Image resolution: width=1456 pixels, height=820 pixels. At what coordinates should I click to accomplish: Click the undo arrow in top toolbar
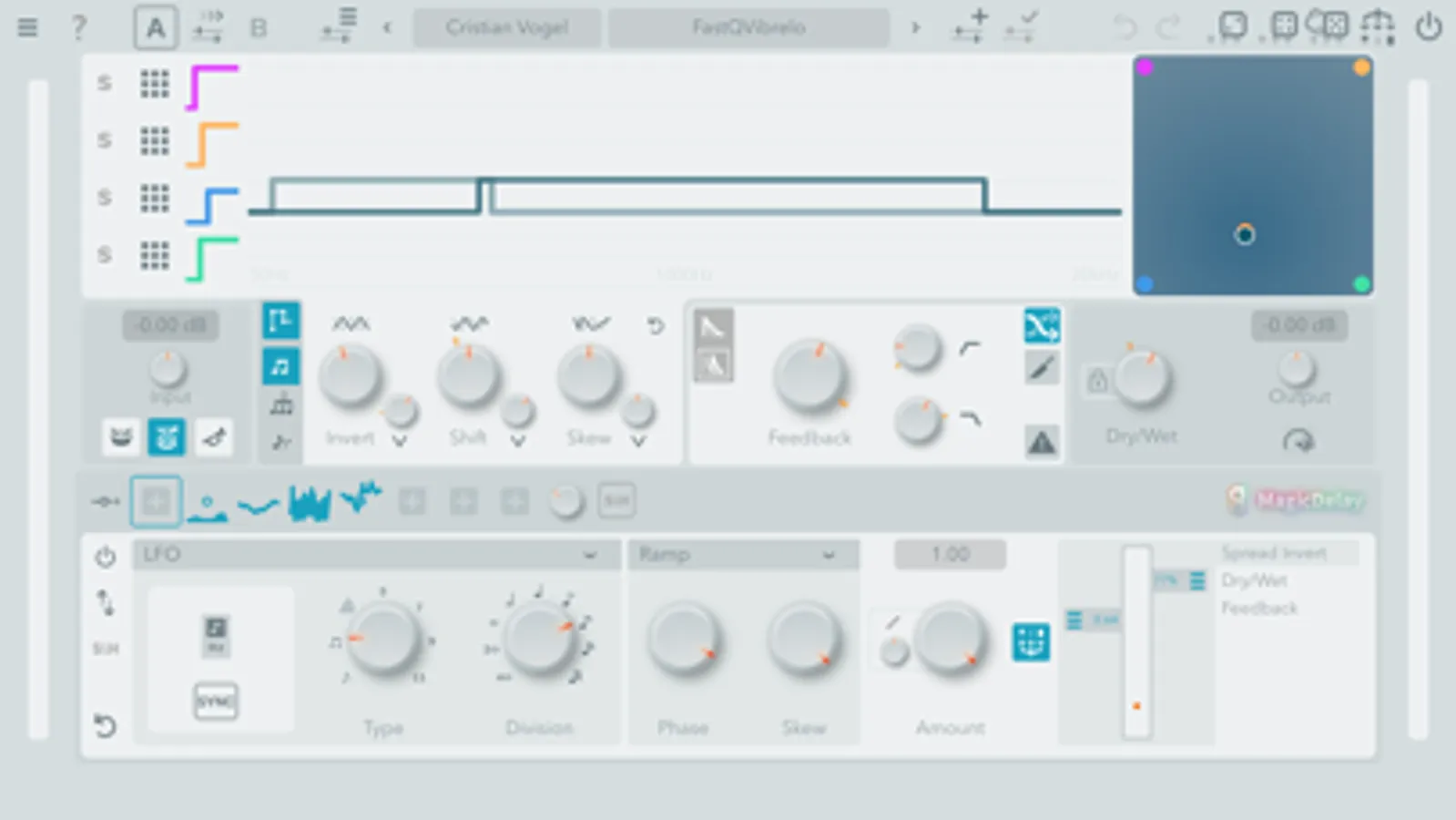(1125, 27)
